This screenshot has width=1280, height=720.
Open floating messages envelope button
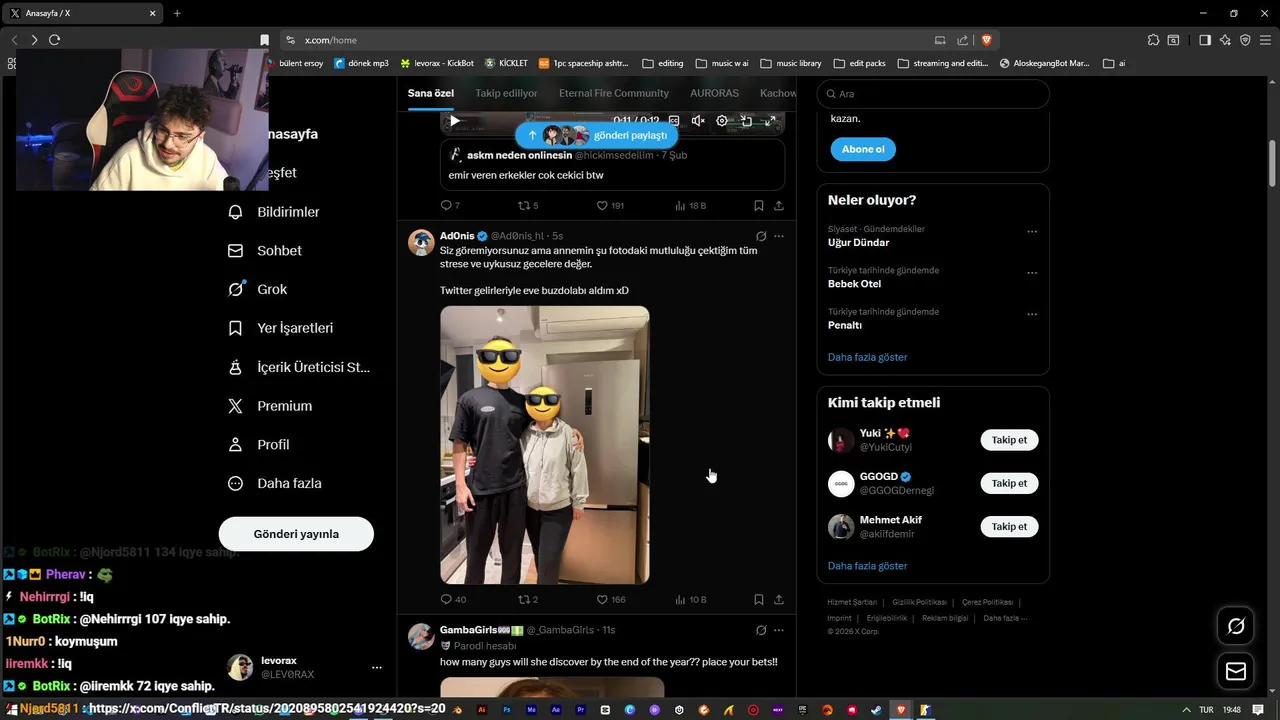click(x=1236, y=671)
